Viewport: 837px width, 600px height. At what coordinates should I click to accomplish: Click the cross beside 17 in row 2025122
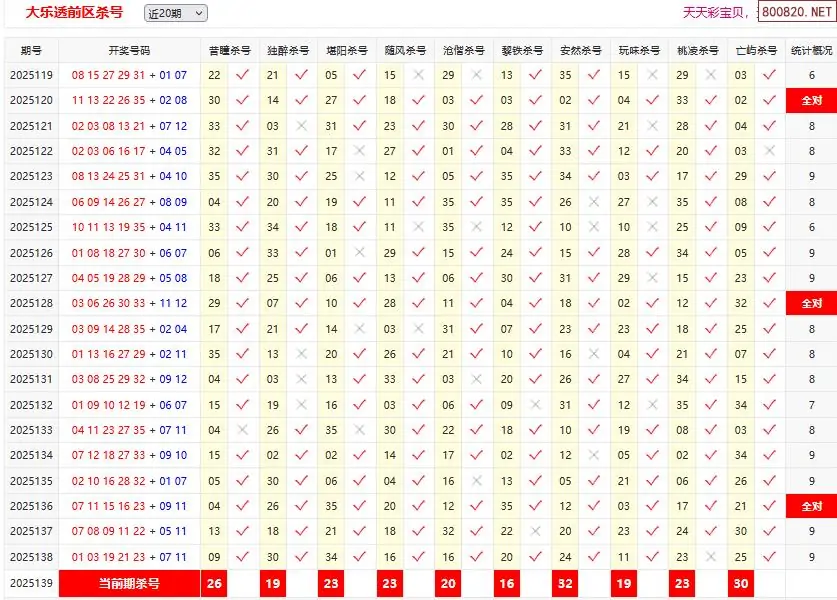[x=360, y=151]
